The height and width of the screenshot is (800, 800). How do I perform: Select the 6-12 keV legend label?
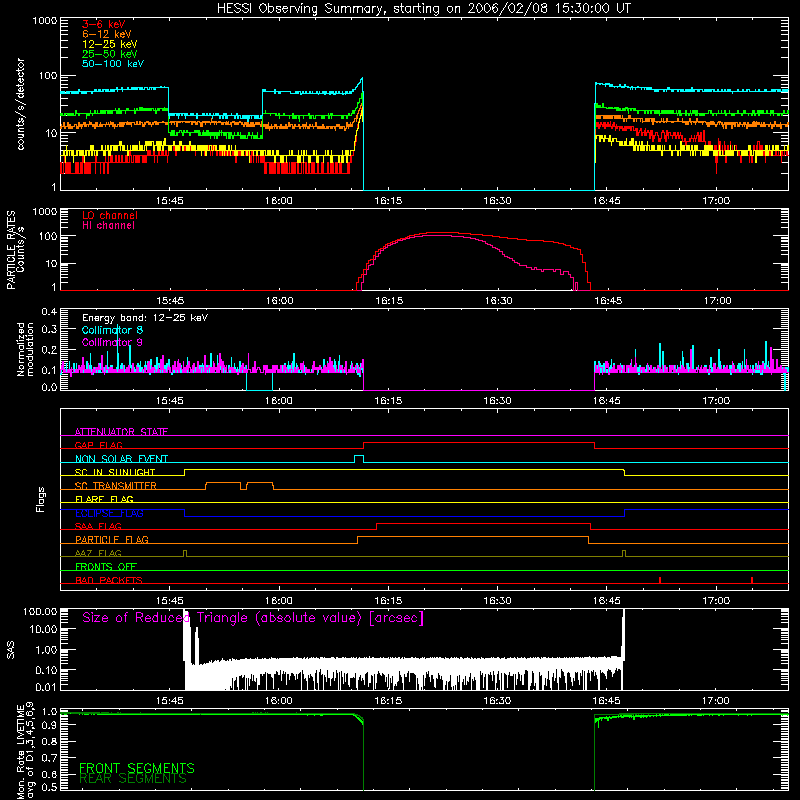[x=106, y=34]
